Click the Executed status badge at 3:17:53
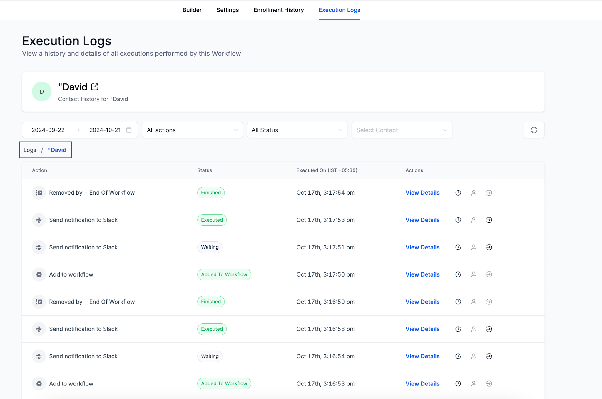The width and height of the screenshot is (602, 399). [212, 220]
